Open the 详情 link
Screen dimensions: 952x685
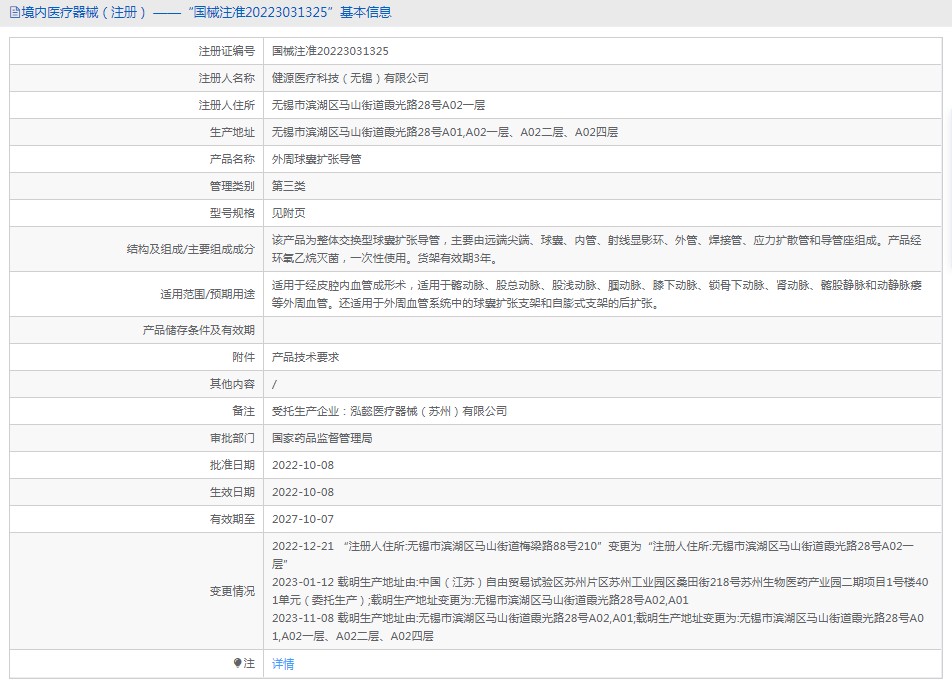(x=283, y=664)
